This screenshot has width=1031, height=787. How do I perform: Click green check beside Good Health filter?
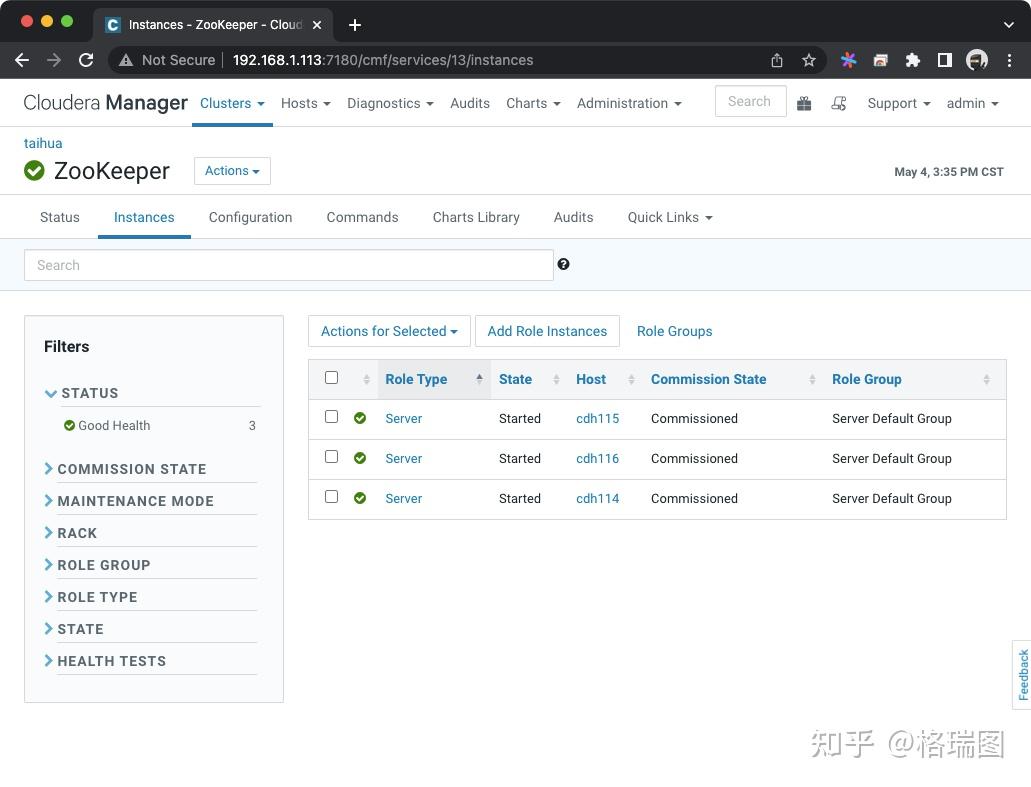tap(68, 425)
